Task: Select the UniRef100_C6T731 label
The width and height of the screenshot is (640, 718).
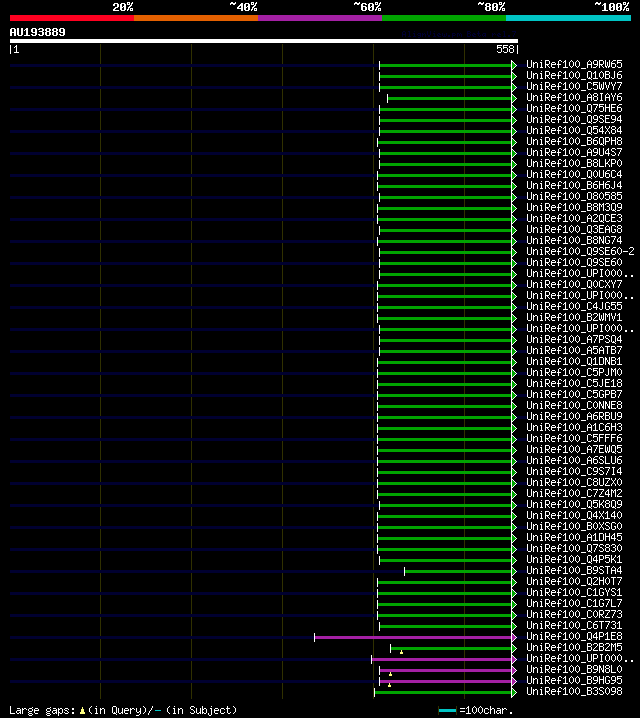Action: (x=574, y=625)
